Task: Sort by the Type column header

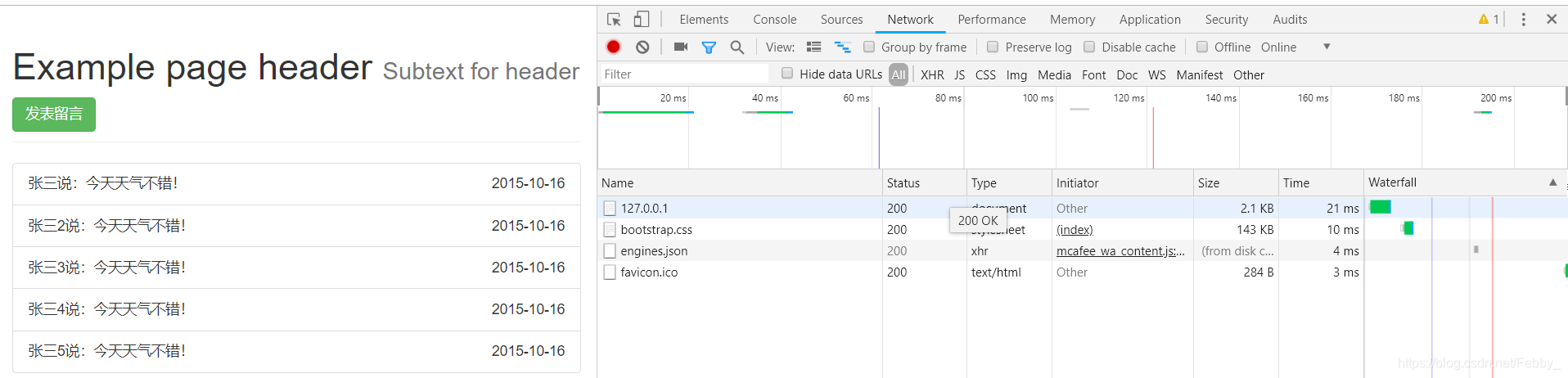Action: click(1008, 183)
